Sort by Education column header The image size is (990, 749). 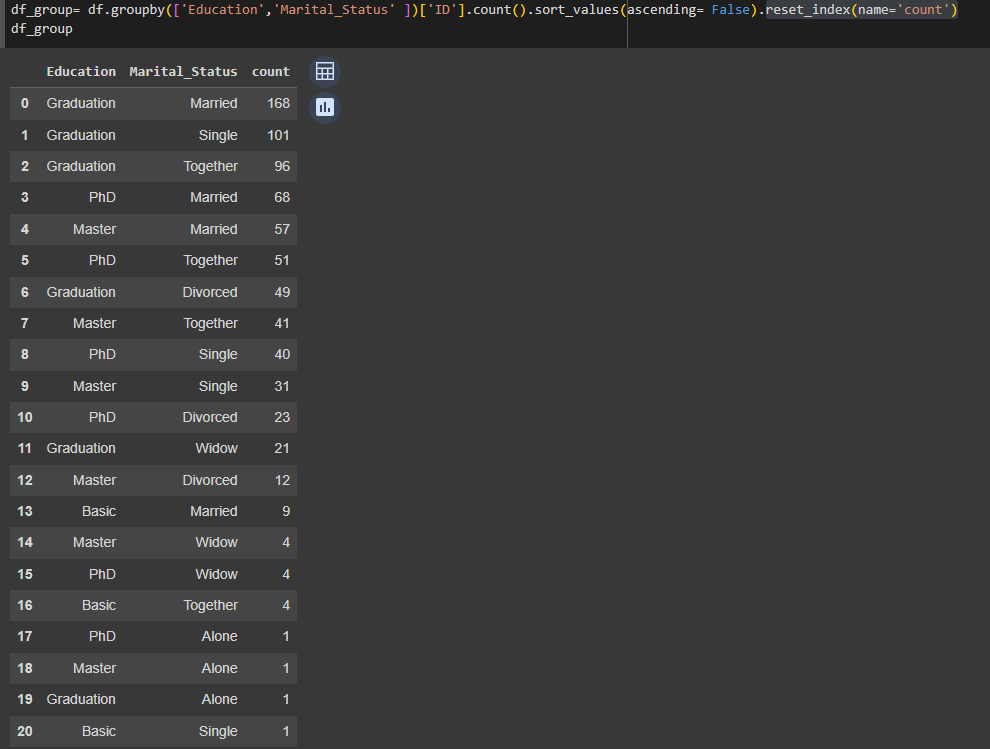tap(81, 71)
